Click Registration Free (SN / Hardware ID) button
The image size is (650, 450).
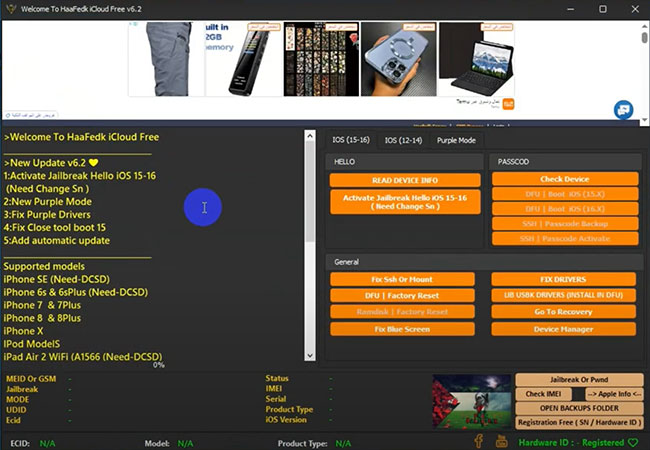coord(579,422)
